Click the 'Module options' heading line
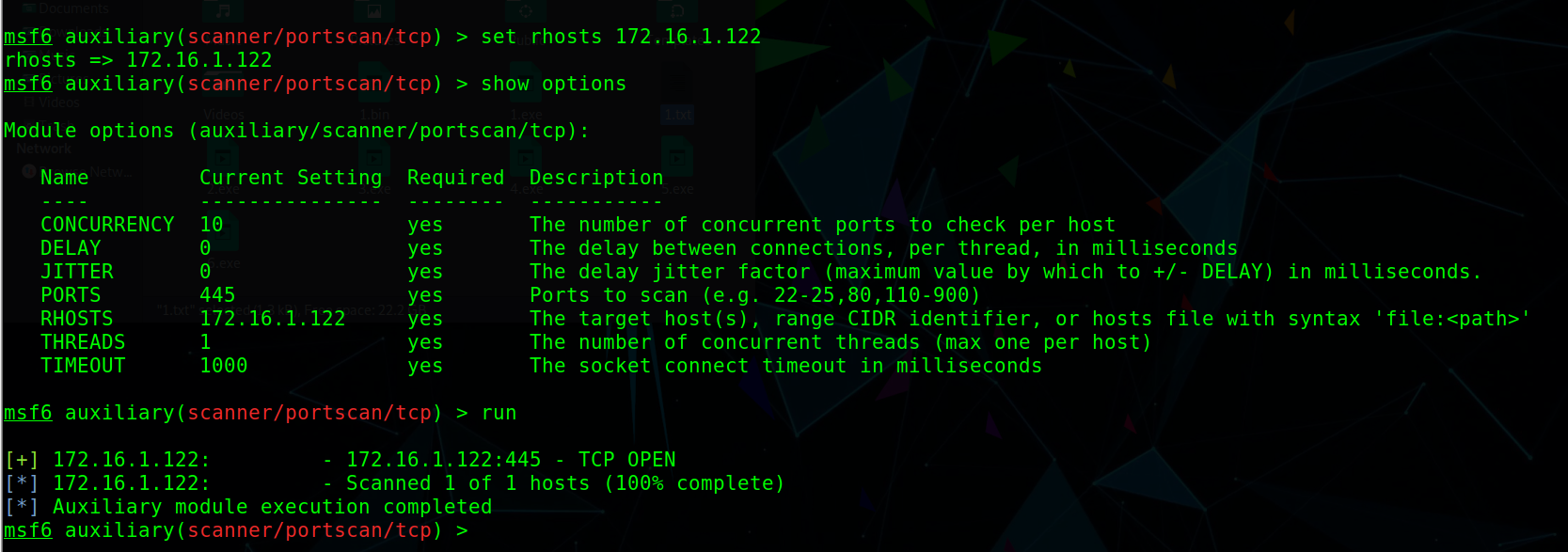Screen dimensions: 1568x552 (x=296, y=131)
